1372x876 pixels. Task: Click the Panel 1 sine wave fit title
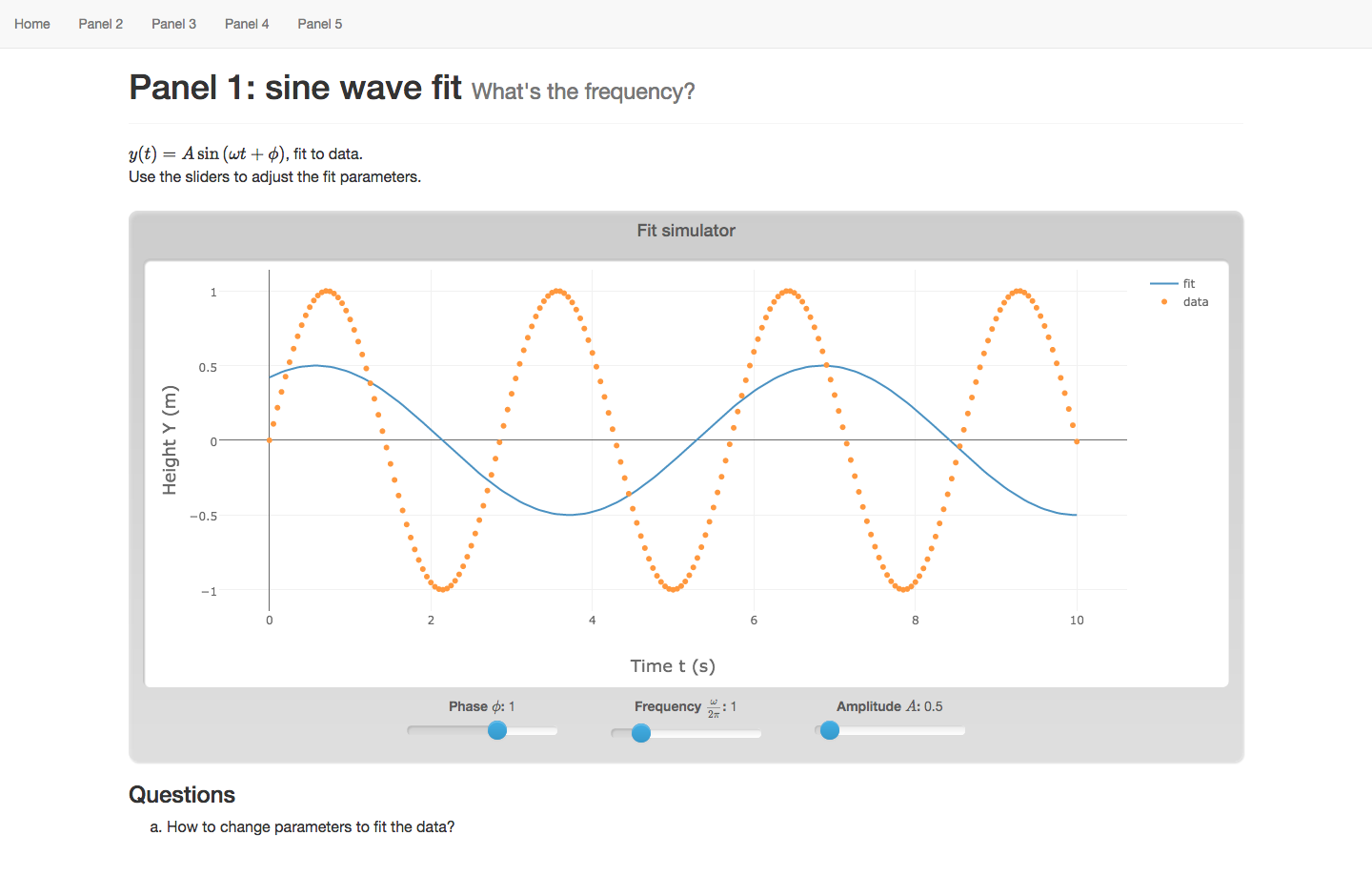pos(295,88)
